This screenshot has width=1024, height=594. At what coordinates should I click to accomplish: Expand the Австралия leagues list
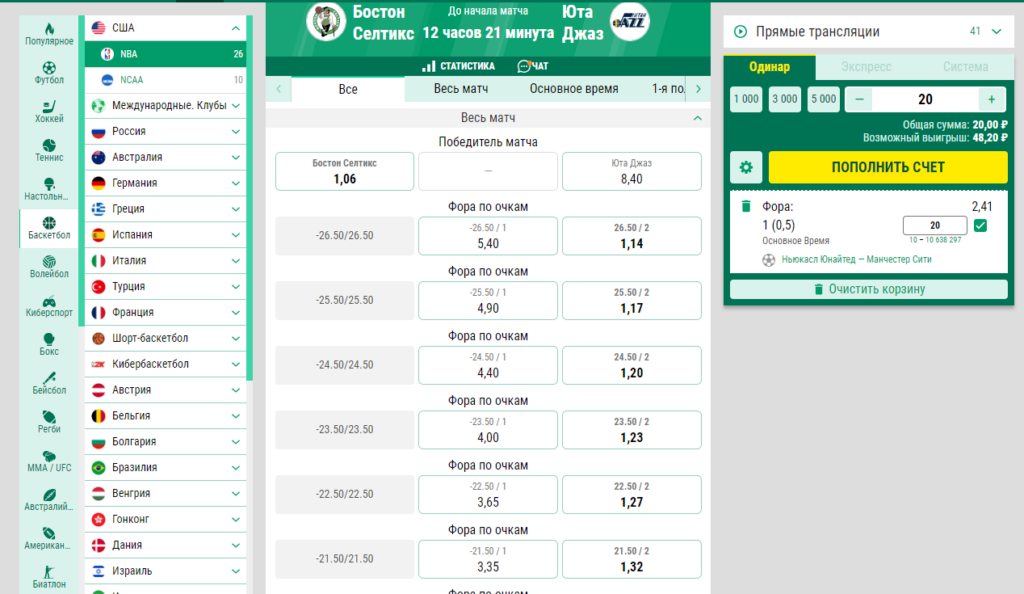[236, 157]
